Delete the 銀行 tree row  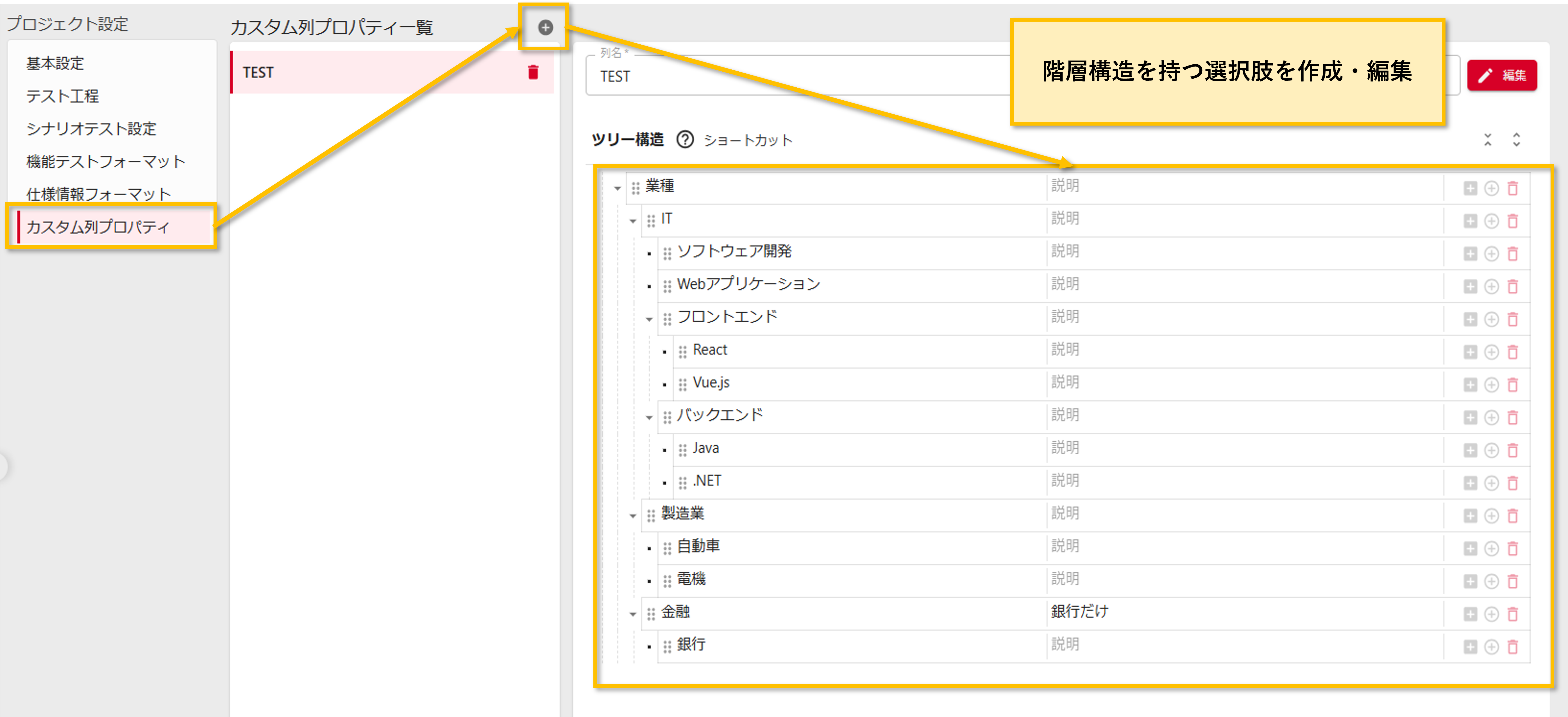coord(1513,647)
